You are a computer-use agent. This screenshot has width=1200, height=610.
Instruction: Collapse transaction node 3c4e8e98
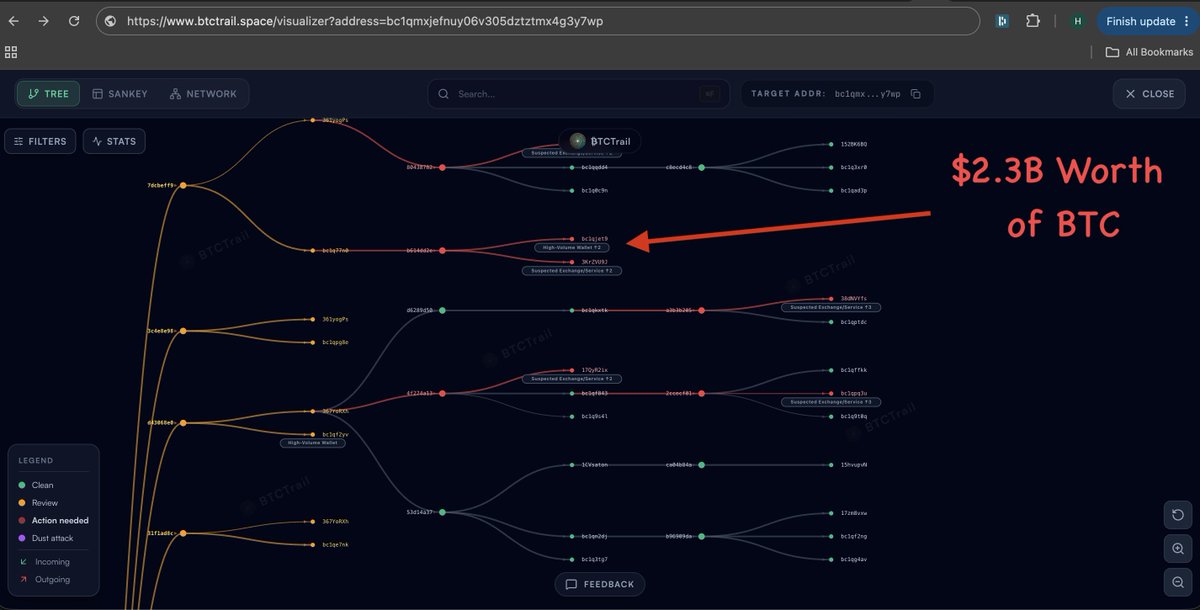click(183, 331)
